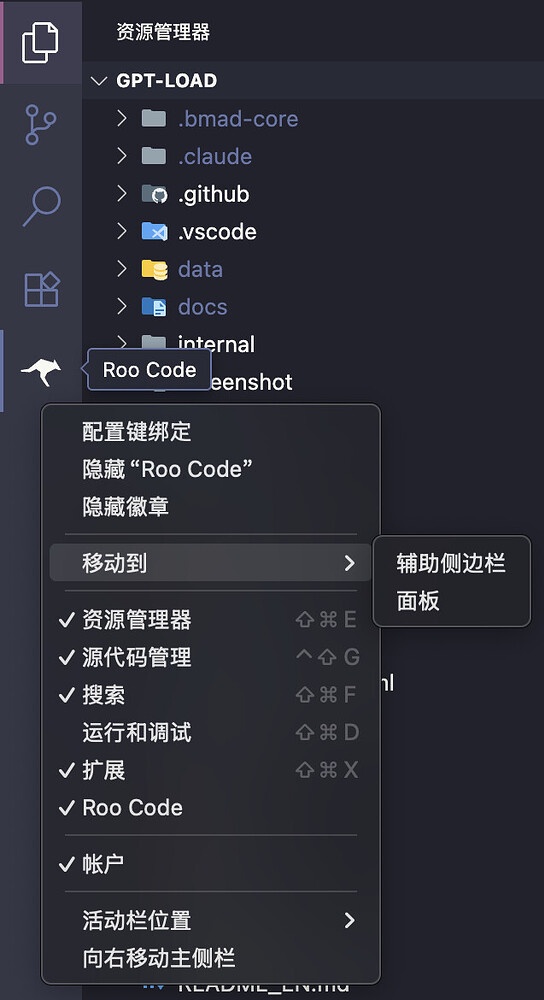
Task: Open the Source Control branch icon
Action: [x=40, y=124]
